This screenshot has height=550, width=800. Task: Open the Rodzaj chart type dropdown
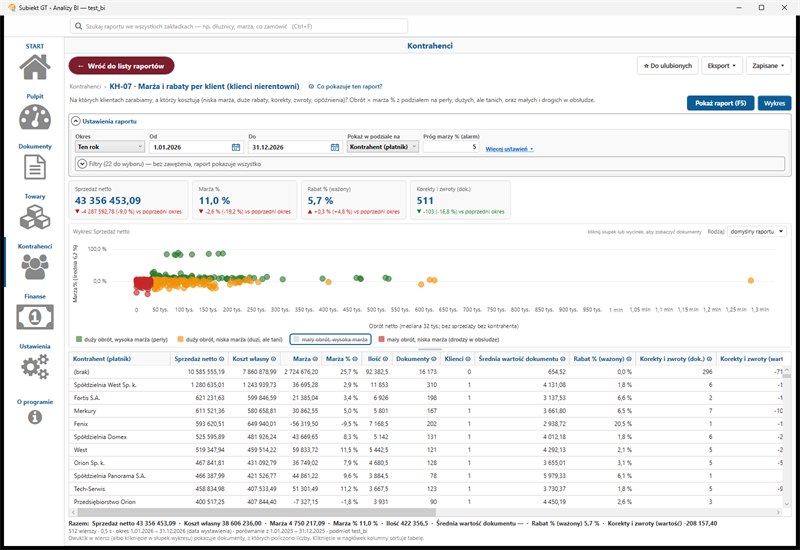pyautogui.click(x=757, y=232)
